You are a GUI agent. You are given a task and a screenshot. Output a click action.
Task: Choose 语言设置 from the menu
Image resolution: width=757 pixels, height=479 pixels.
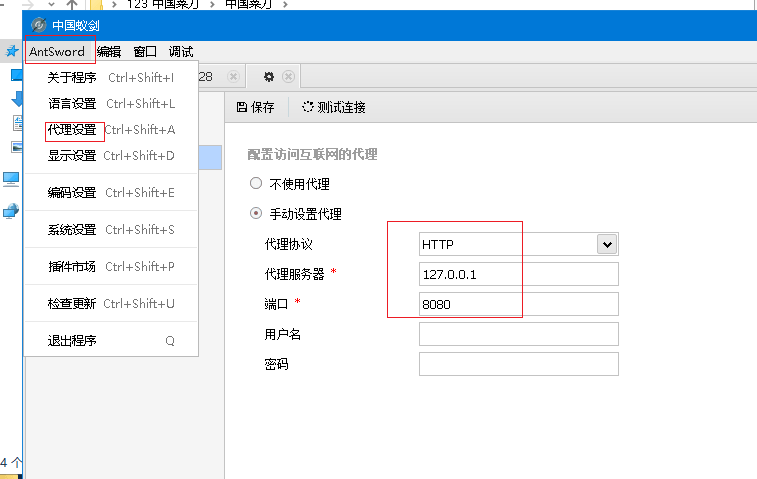pos(111,103)
